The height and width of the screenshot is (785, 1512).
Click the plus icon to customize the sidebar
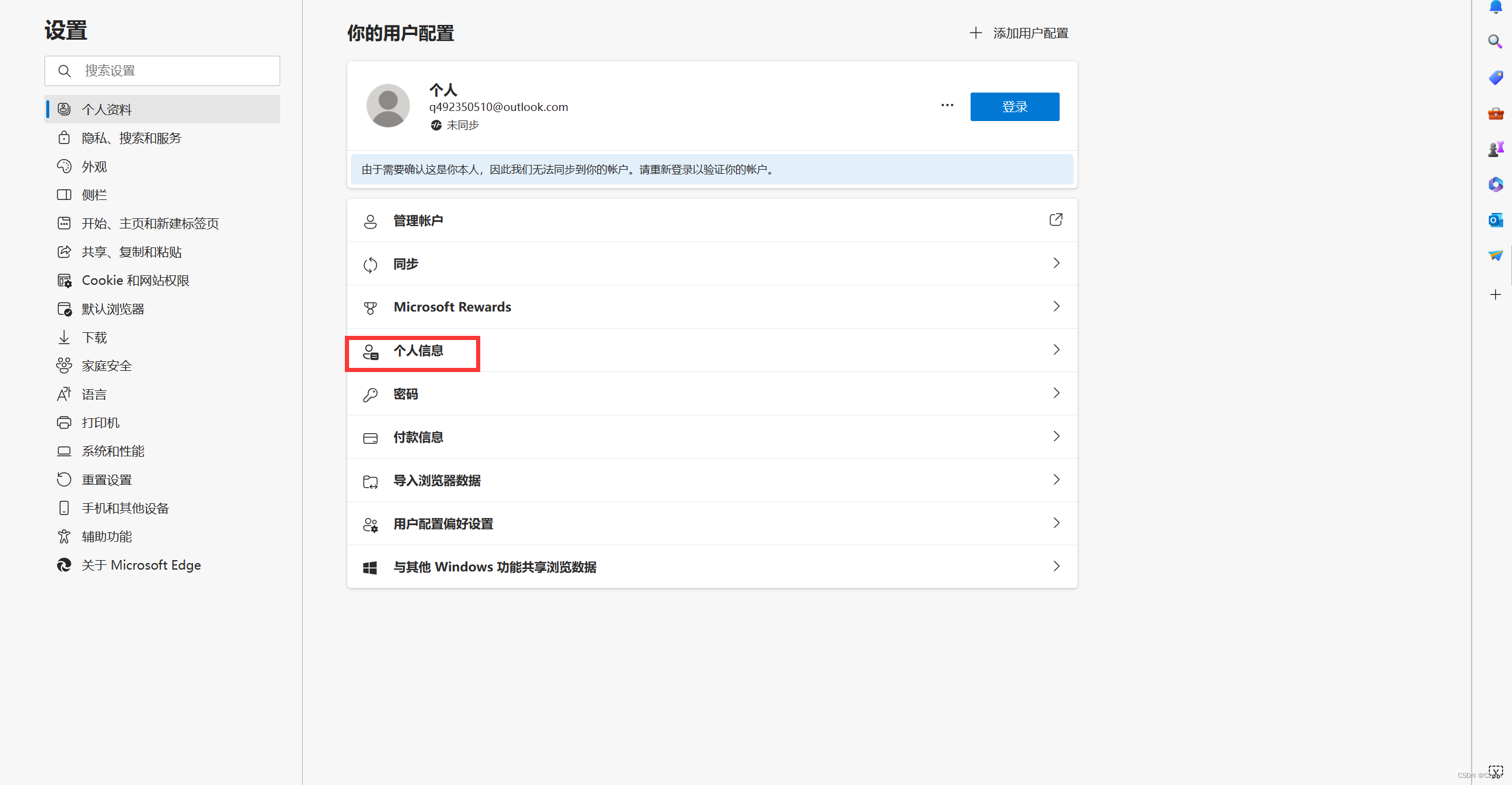point(1495,295)
